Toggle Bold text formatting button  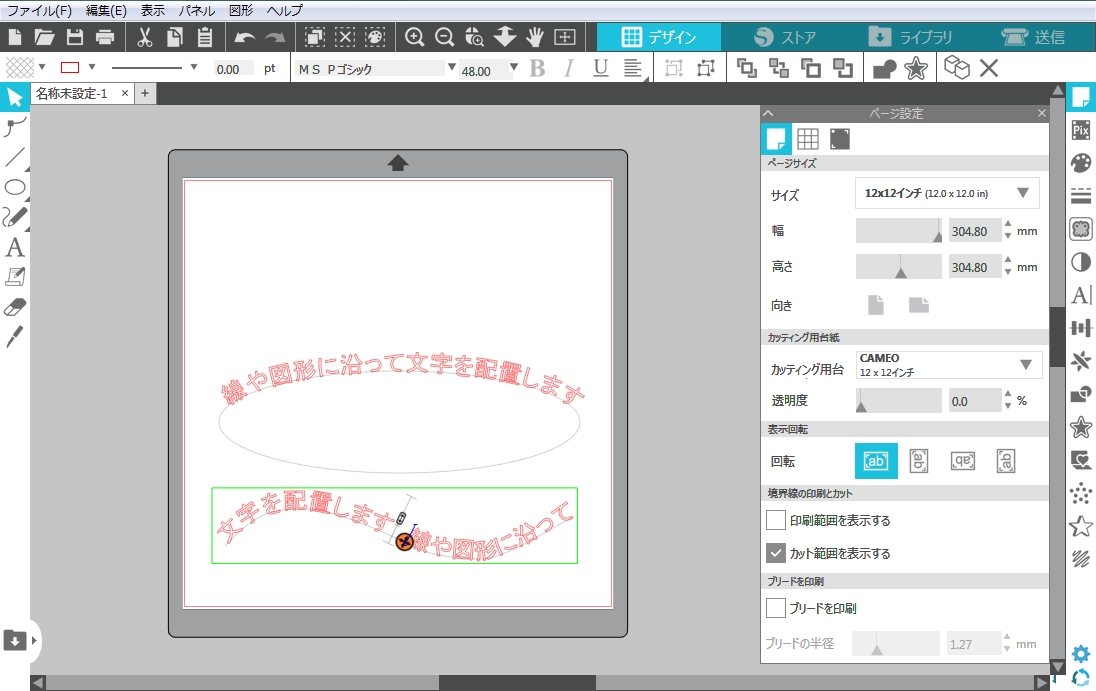pyautogui.click(x=537, y=68)
